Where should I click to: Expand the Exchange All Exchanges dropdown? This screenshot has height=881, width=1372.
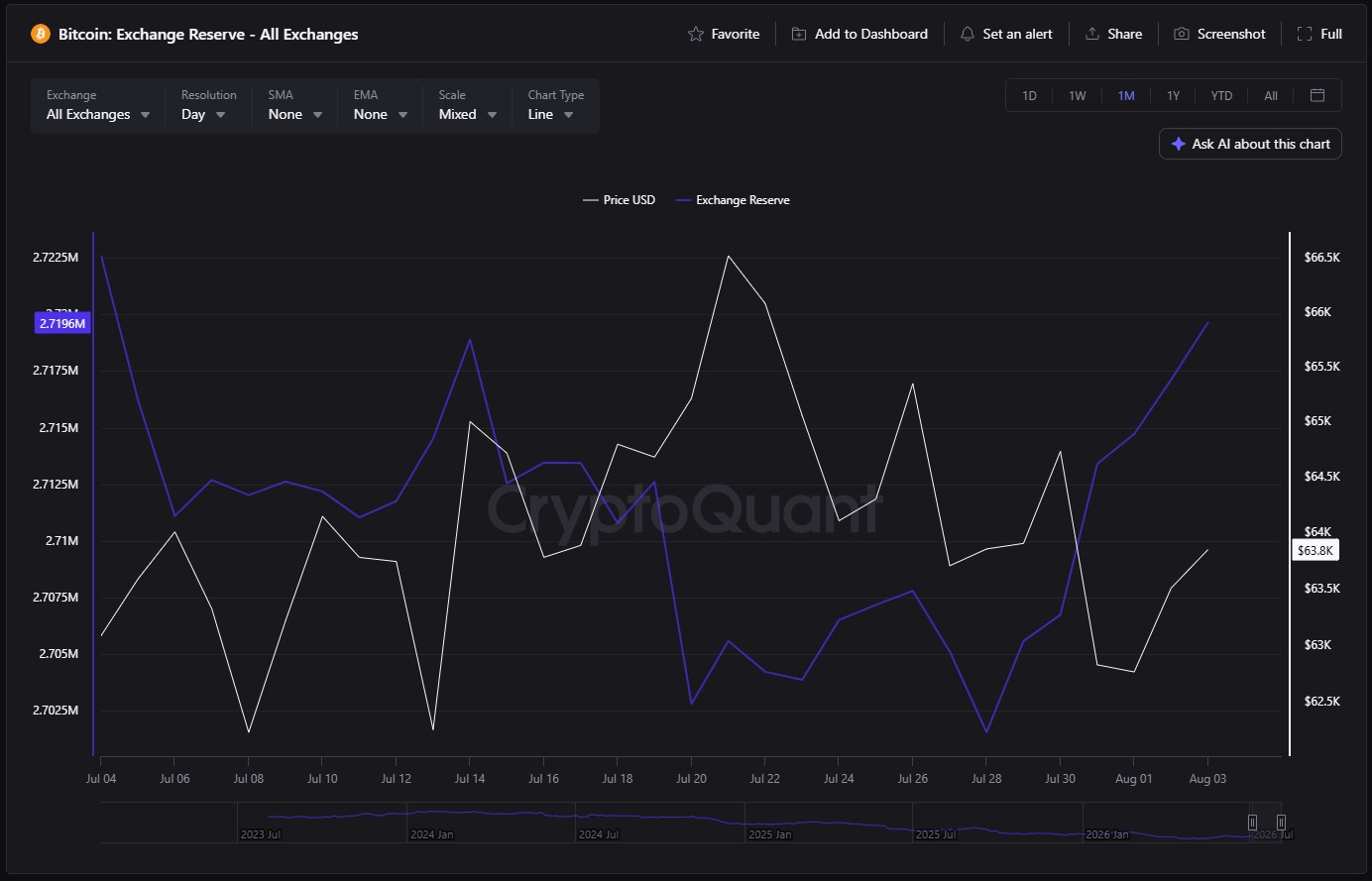point(98,105)
